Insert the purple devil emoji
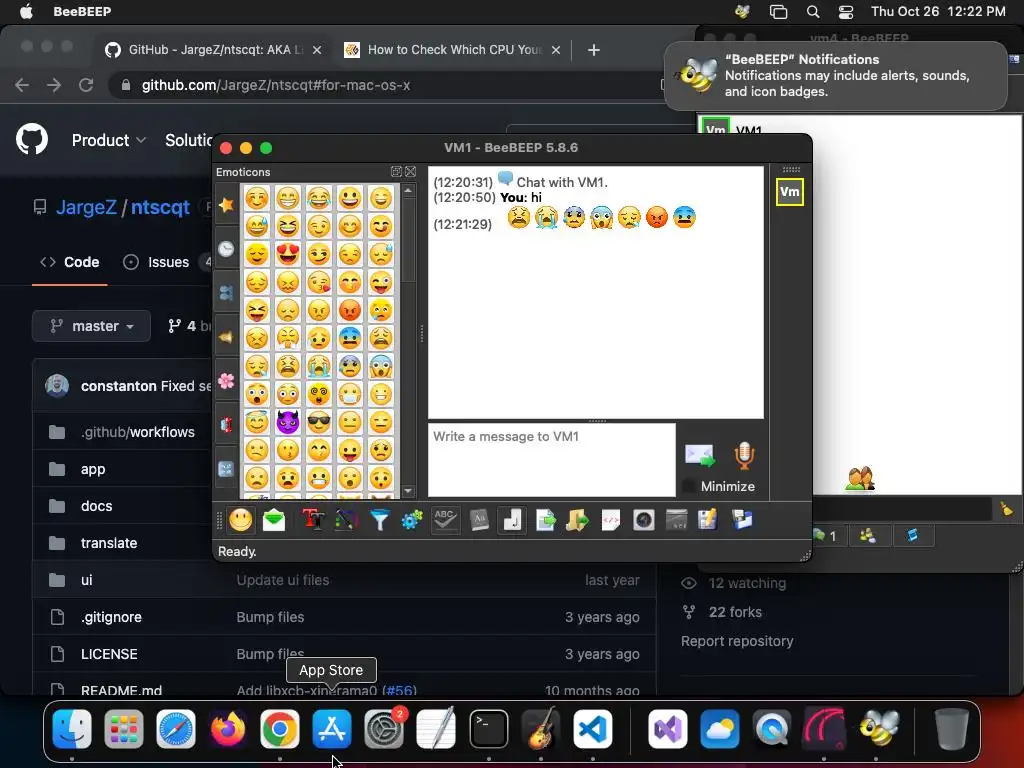Viewport: 1024px width, 768px height. [287, 422]
